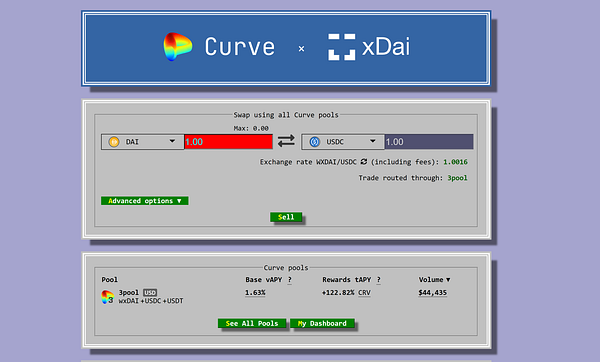Click the Rewards tAPY column header
Image resolution: width=600 pixels, height=362 pixels.
347,280
